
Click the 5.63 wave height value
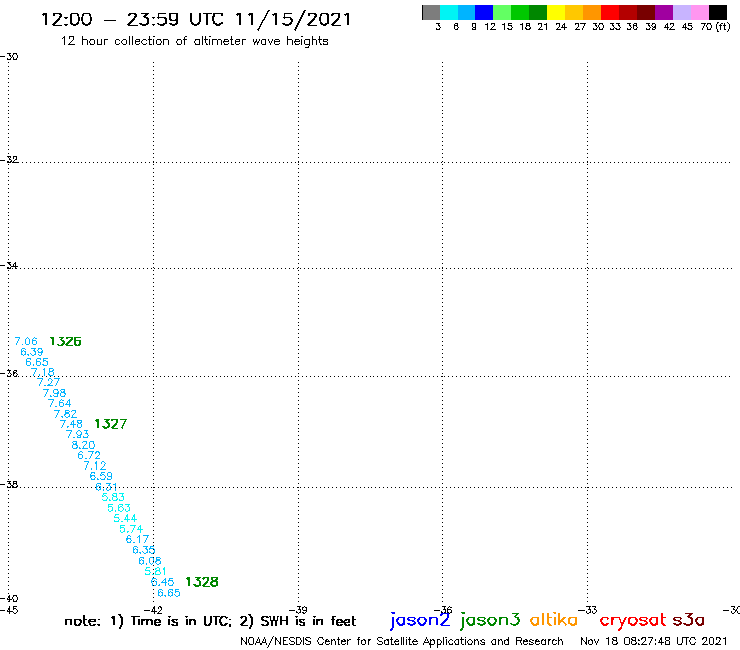(x=118, y=508)
